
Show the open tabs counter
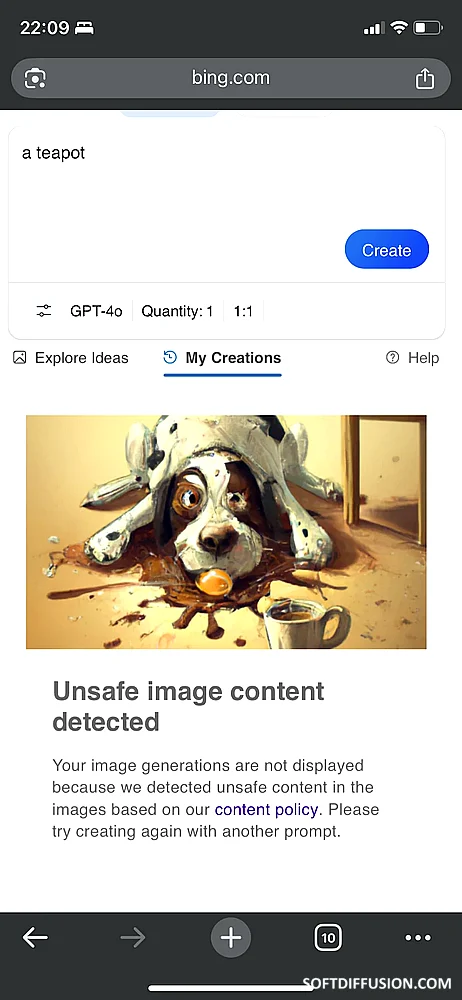coord(328,938)
